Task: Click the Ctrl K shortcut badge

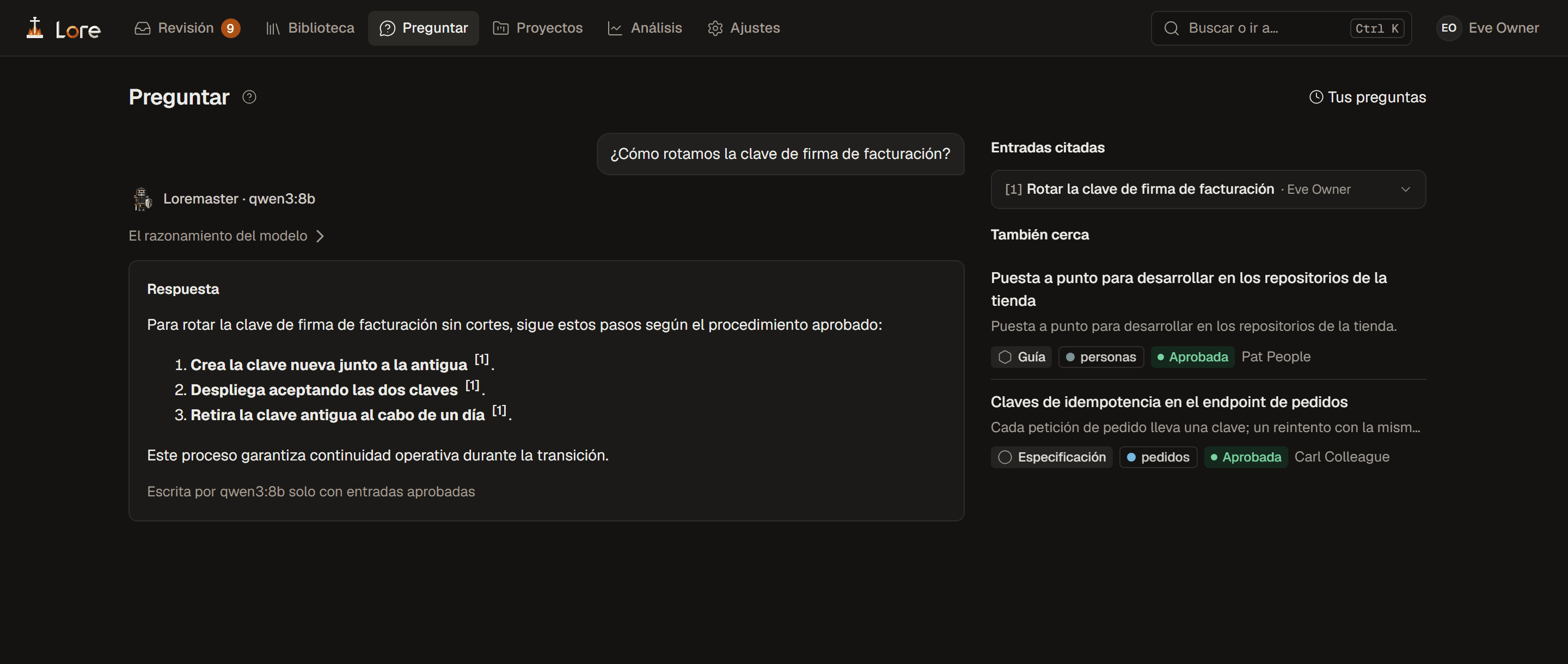Action: 1377,28
